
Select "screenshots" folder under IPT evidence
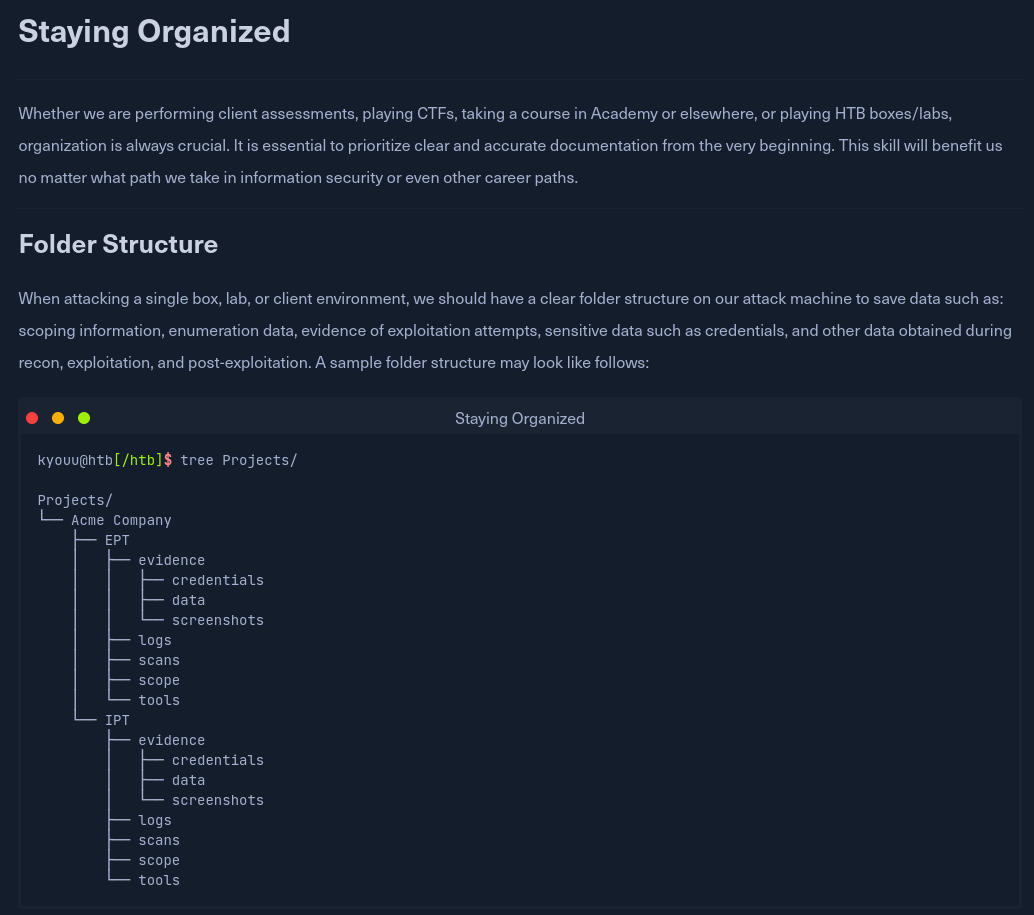click(x=217, y=800)
